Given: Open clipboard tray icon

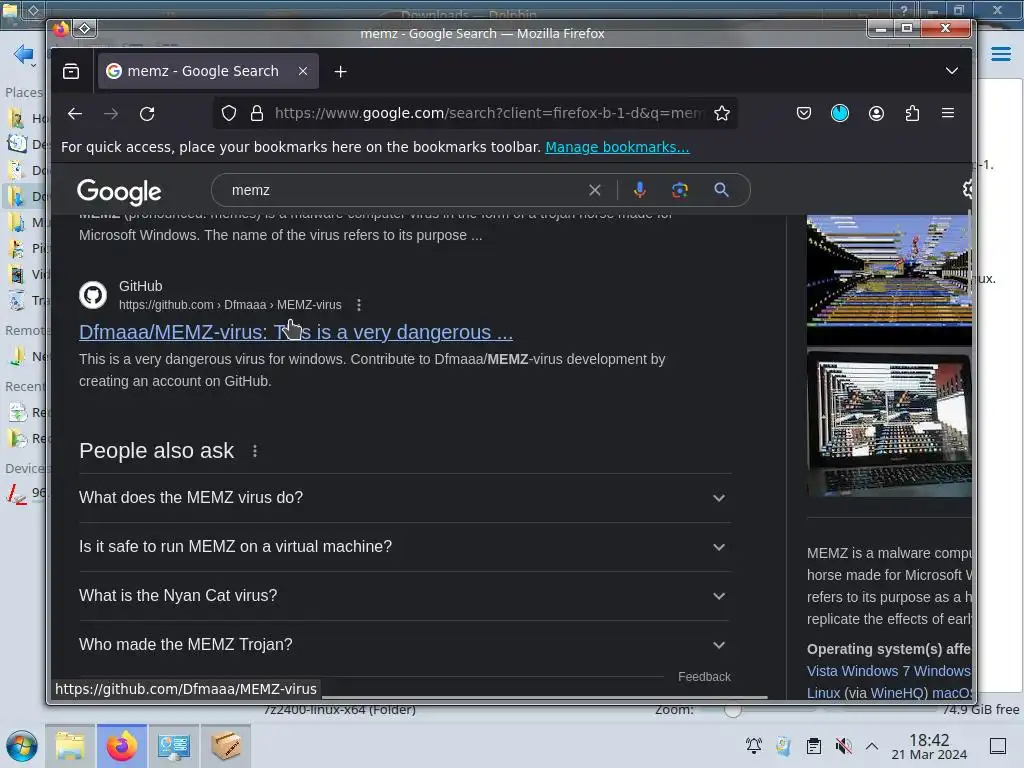Looking at the screenshot, I should (x=813, y=746).
